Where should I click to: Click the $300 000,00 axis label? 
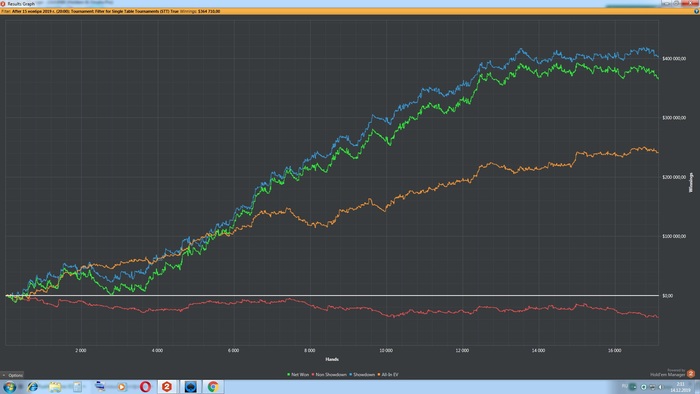(674, 118)
